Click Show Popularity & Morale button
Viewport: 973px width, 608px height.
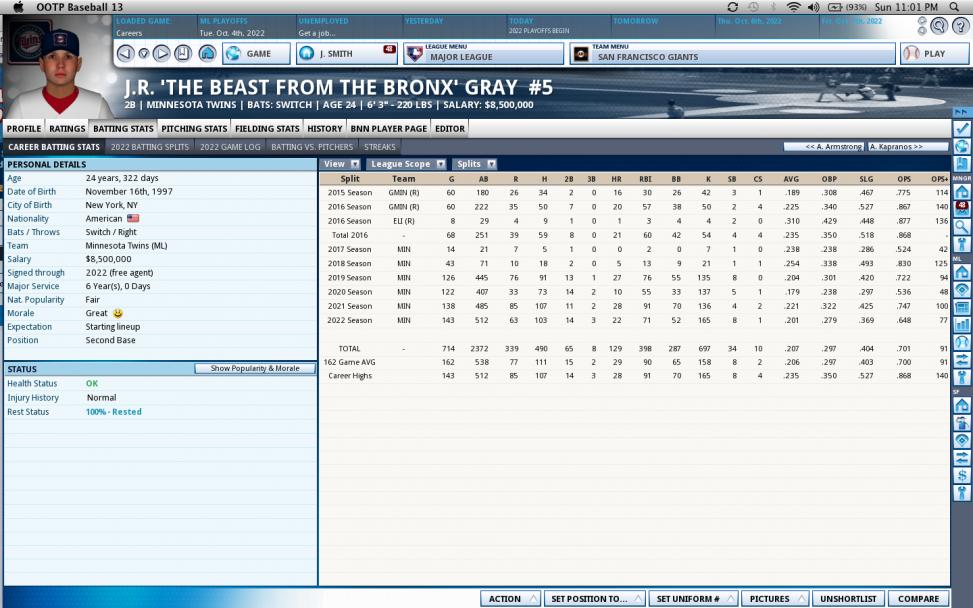(255, 369)
